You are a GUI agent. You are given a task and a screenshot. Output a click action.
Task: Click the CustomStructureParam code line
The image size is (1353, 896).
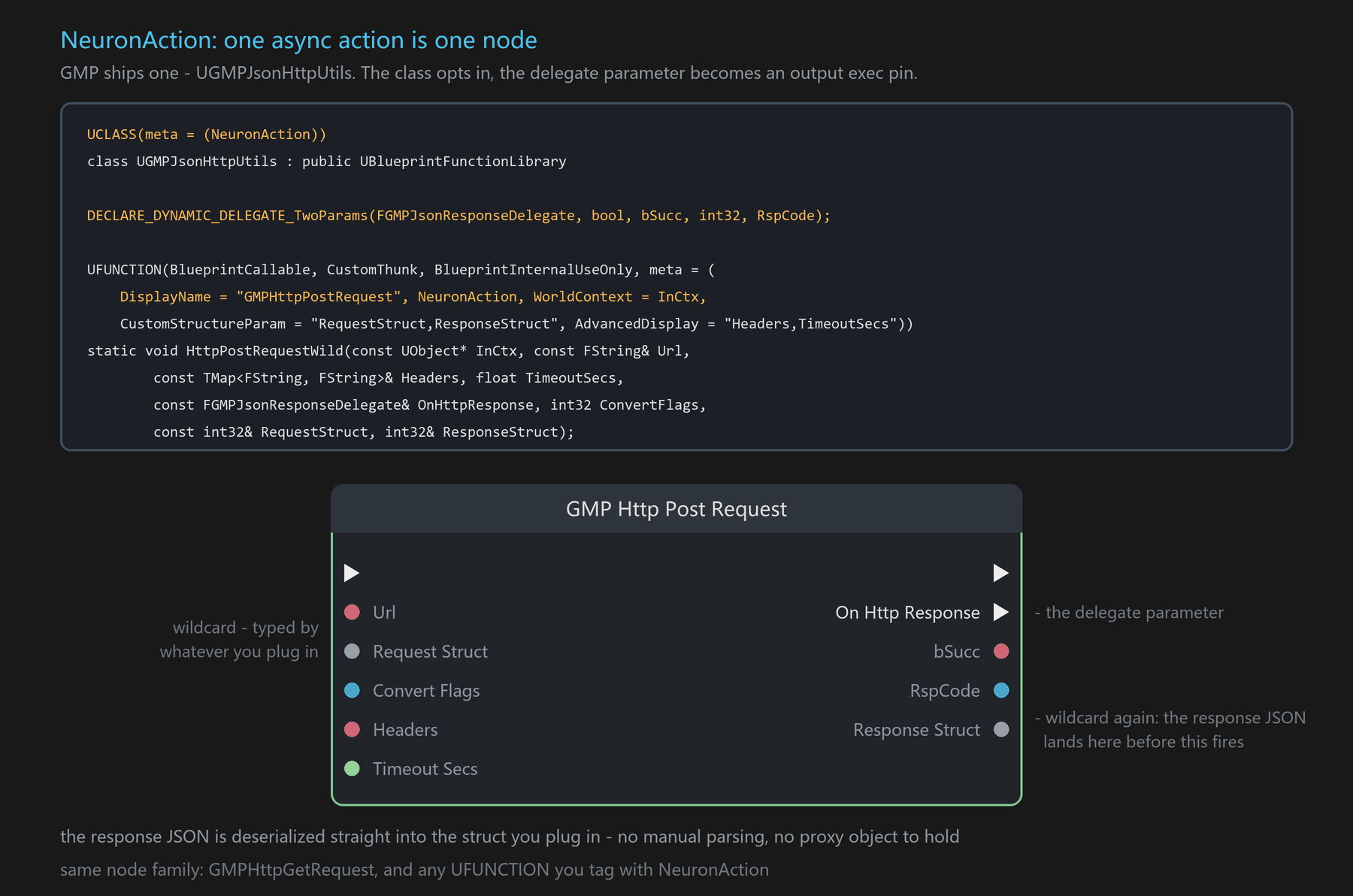pos(516,323)
